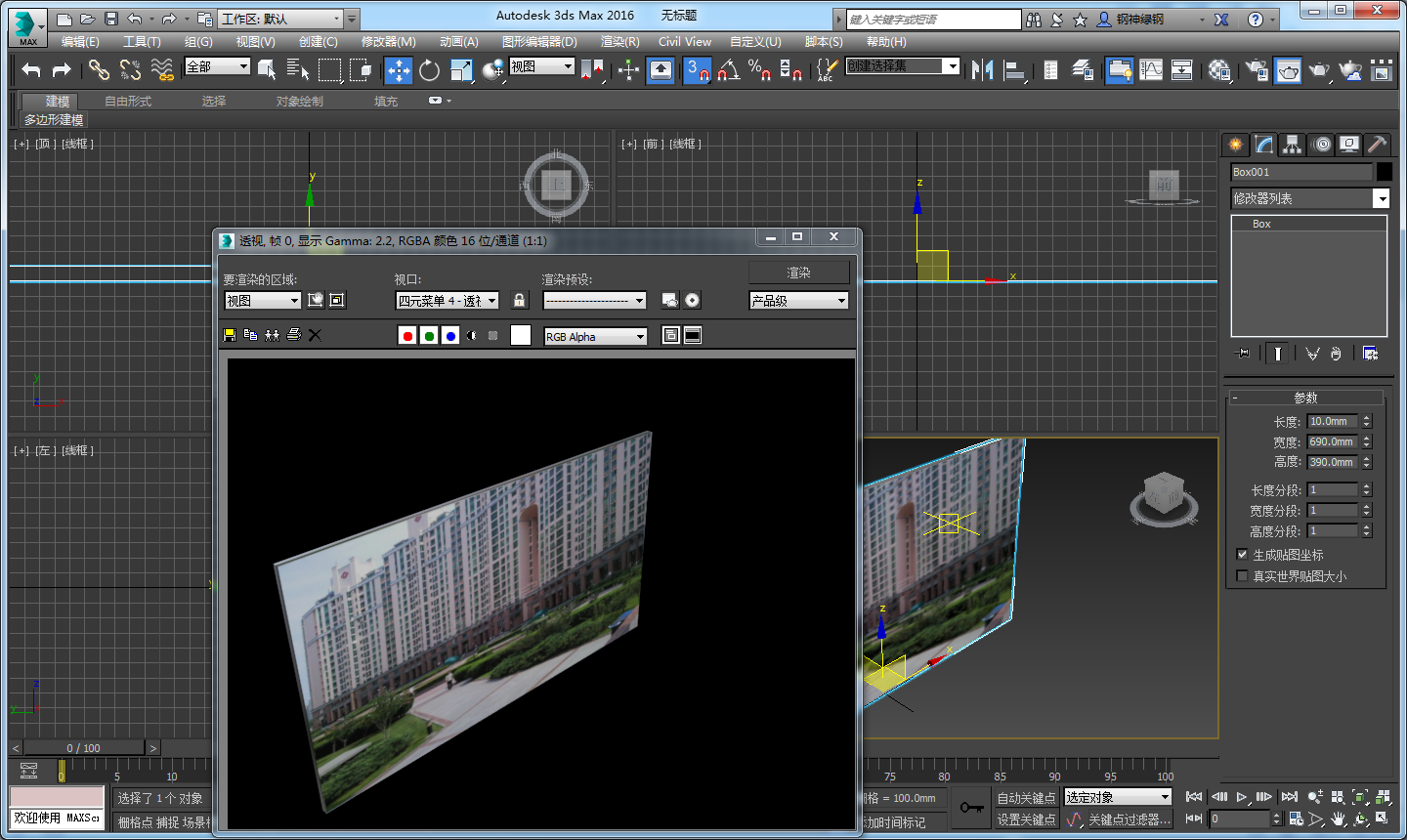This screenshot has width=1407, height=840.
Task: Toggle 生成贴图坐标 checkbox
Action: click(1242, 555)
